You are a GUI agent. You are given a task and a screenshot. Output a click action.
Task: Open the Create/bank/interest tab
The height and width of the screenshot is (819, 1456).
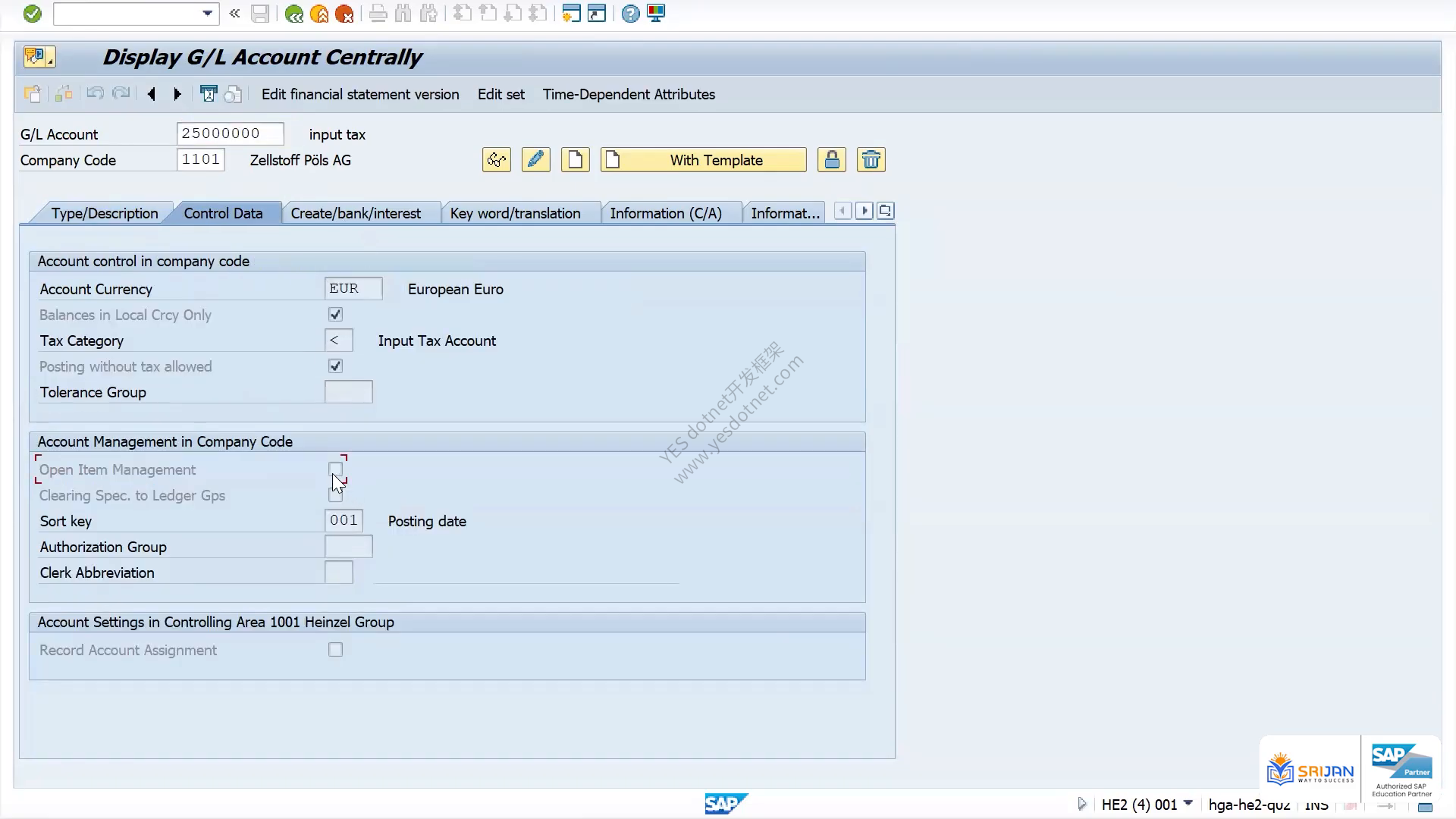(x=356, y=213)
